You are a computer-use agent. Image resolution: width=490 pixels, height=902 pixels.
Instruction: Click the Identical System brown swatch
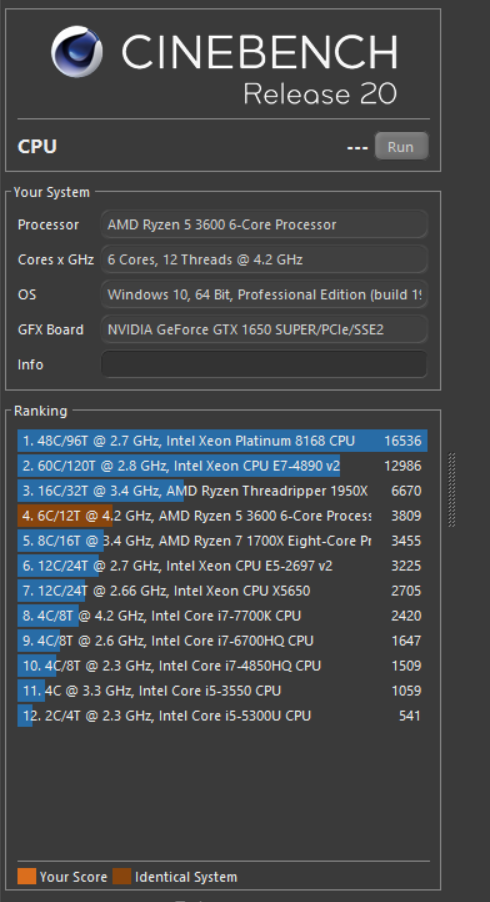click(x=122, y=876)
